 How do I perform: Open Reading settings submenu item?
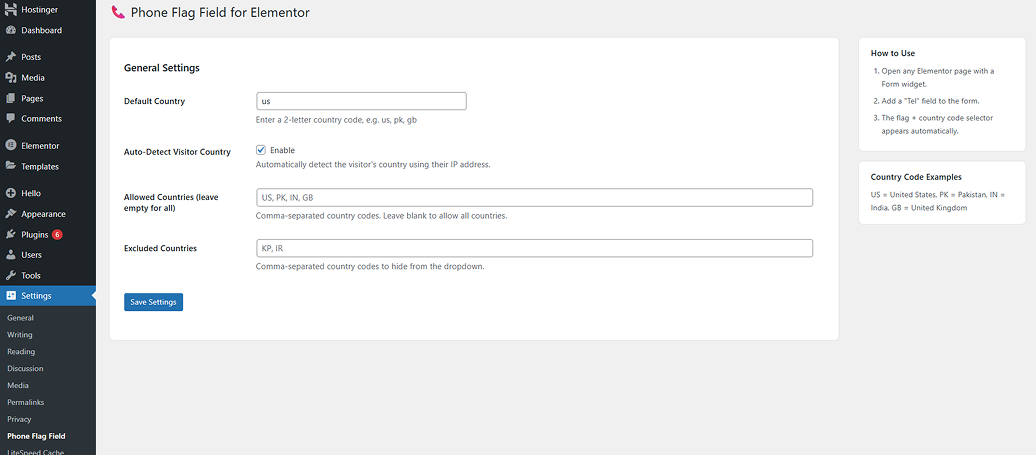[21, 352]
